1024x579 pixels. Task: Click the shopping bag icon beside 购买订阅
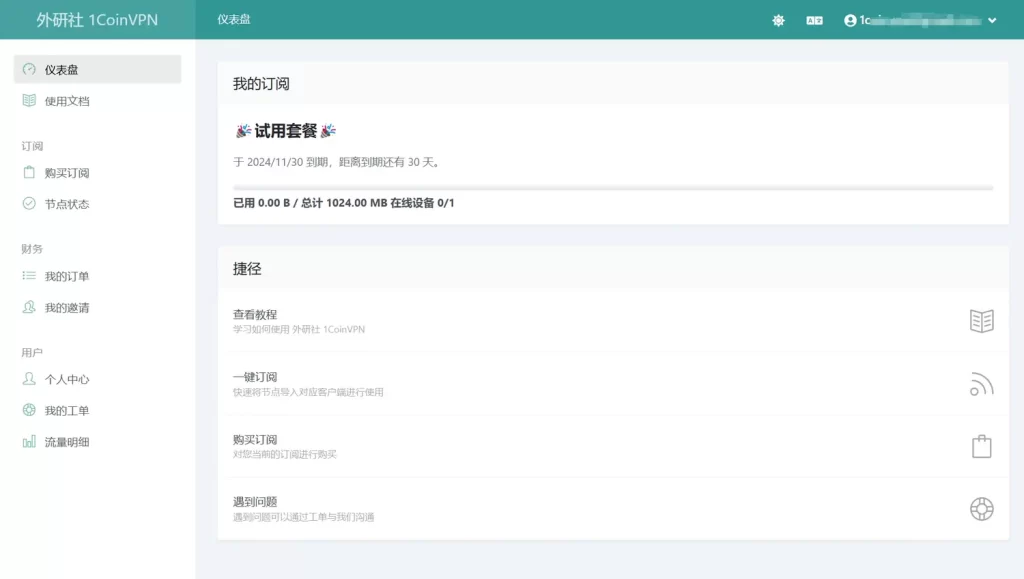[x=981, y=446]
